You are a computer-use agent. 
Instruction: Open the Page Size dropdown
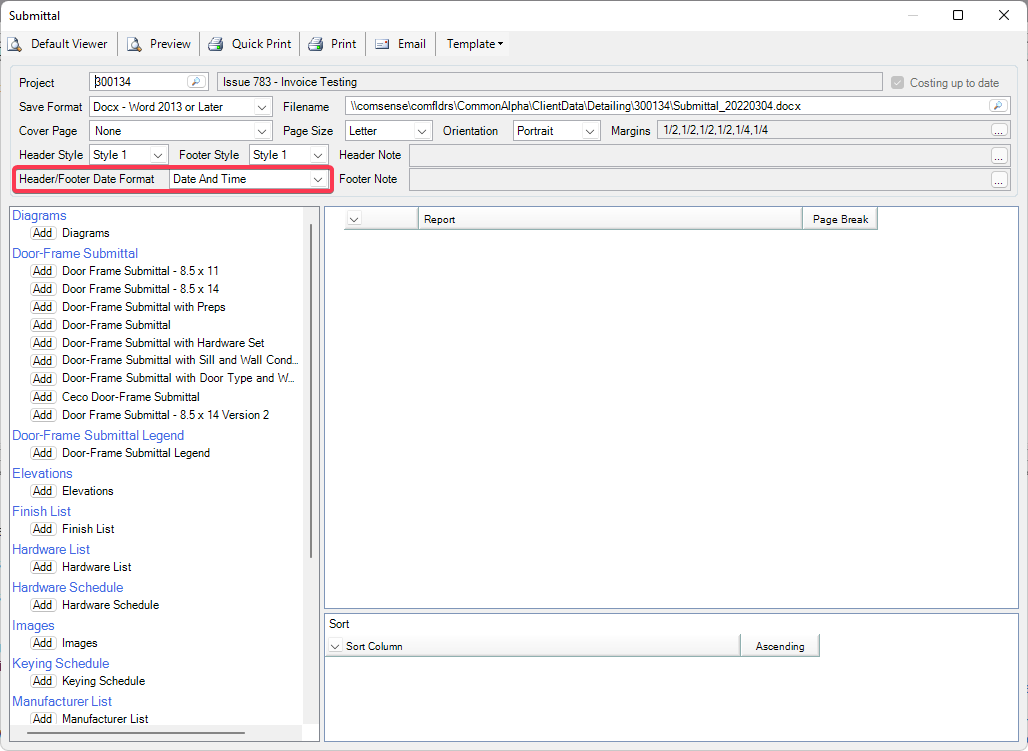point(422,131)
